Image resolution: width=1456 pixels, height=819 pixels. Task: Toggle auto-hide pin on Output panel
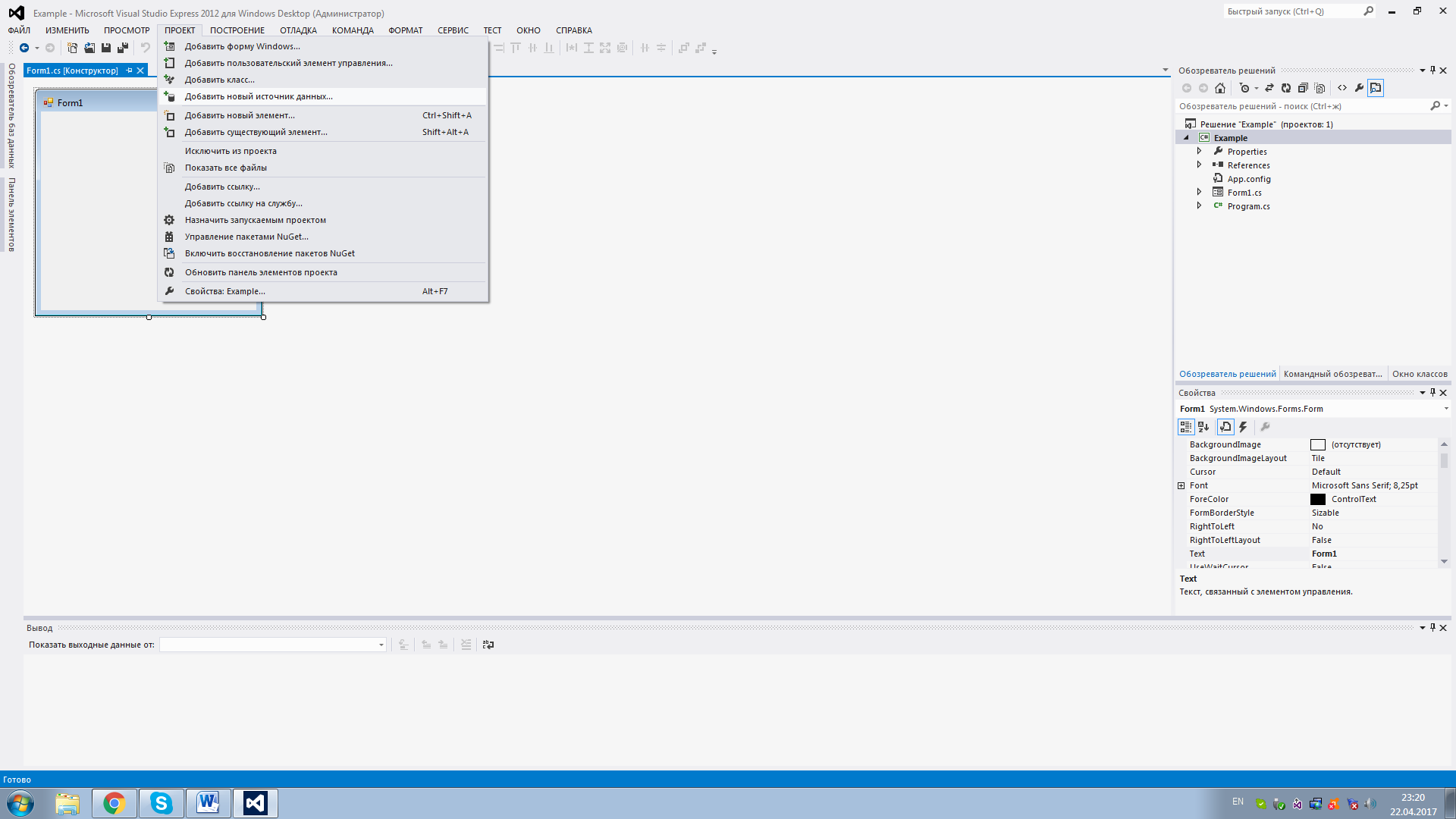(x=1432, y=628)
